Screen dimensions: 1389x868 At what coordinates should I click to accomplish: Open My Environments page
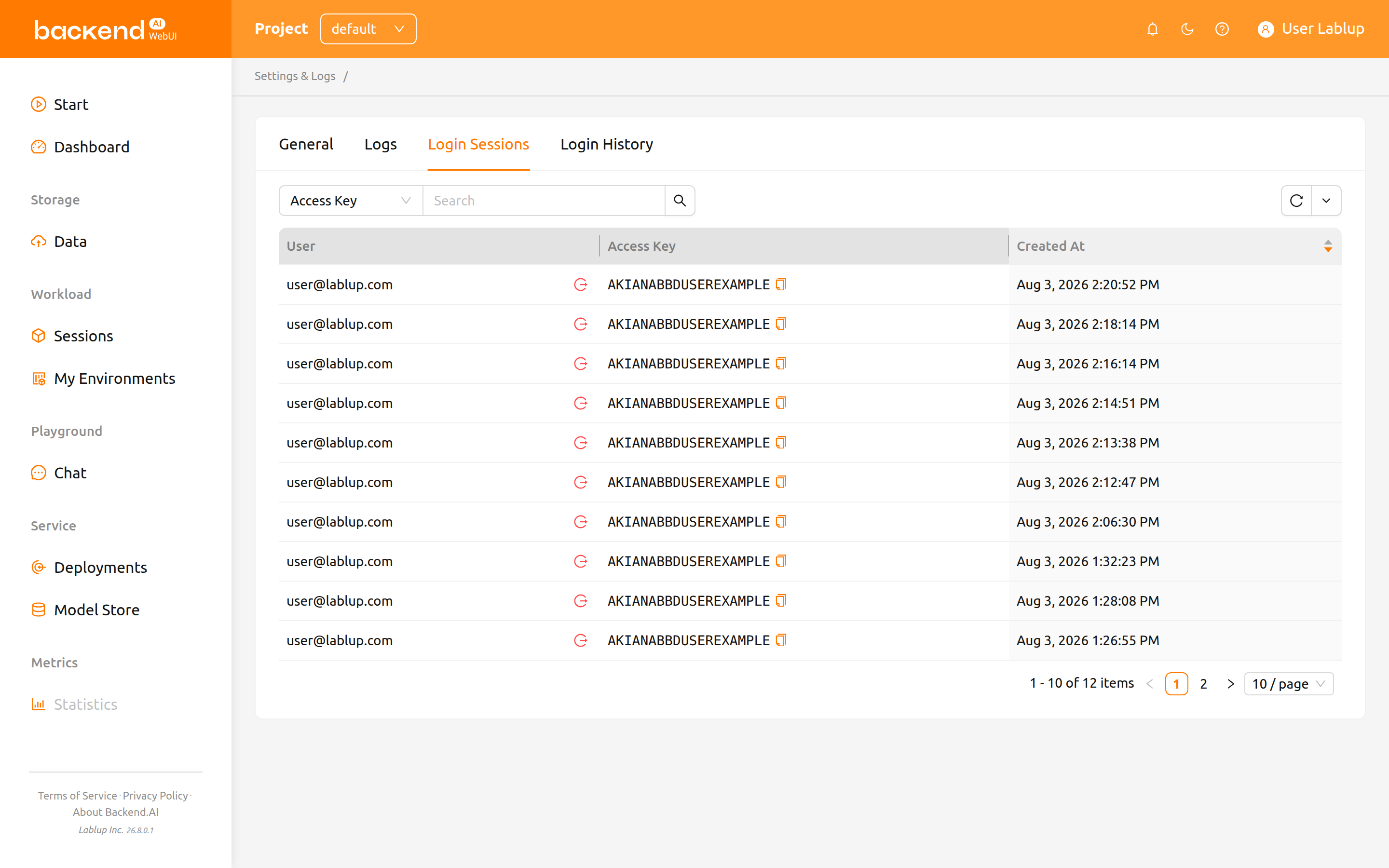point(103,379)
